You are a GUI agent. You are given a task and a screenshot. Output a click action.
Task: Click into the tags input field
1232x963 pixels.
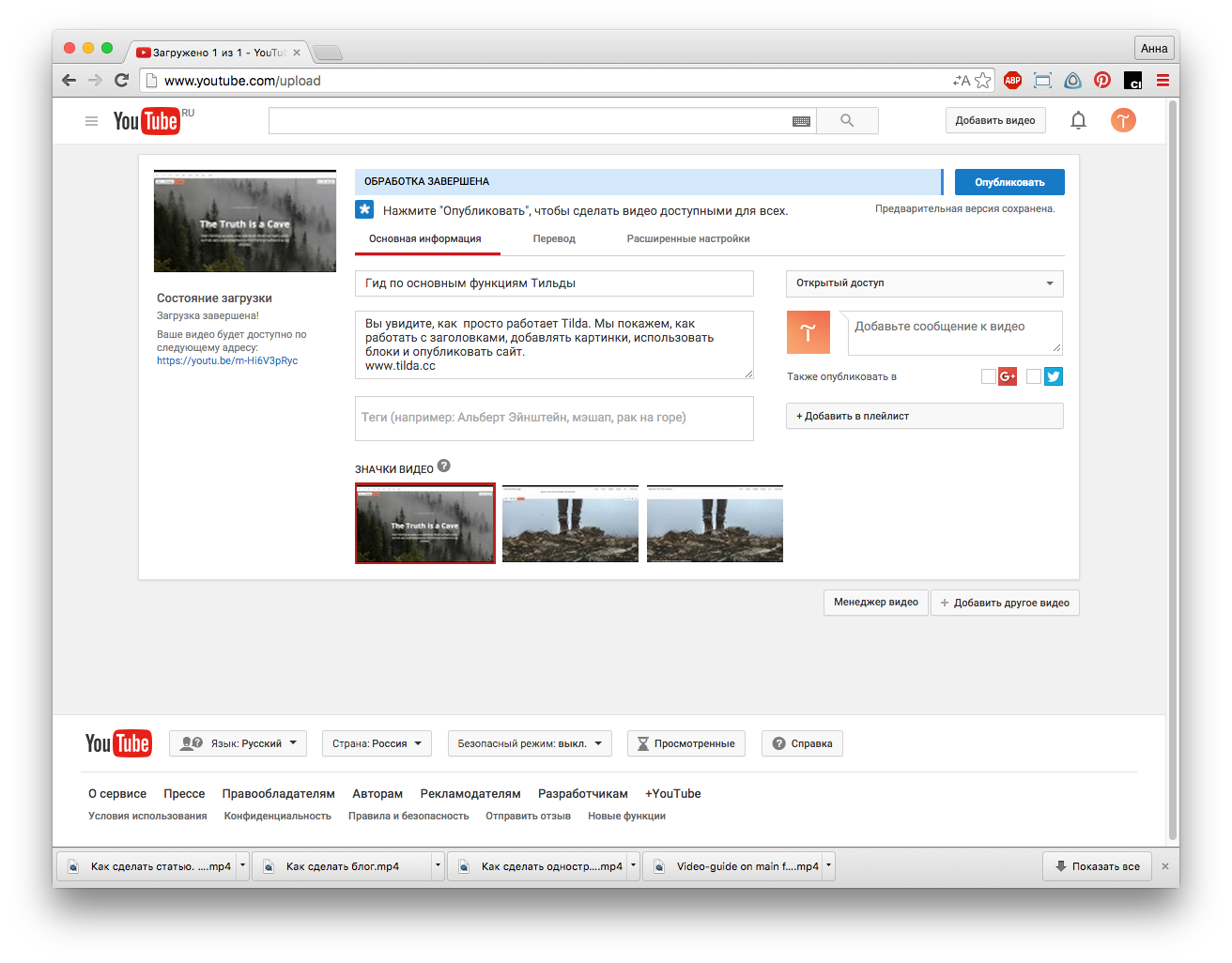click(x=554, y=418)
